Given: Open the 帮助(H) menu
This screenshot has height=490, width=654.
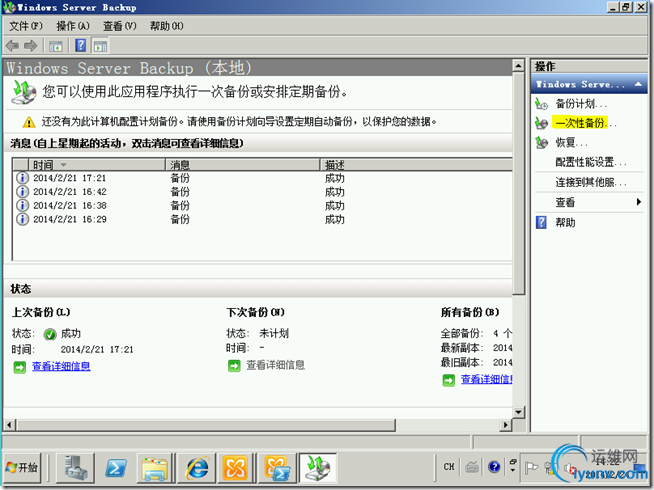Looking at the screenshot, I should click(166, 26).
